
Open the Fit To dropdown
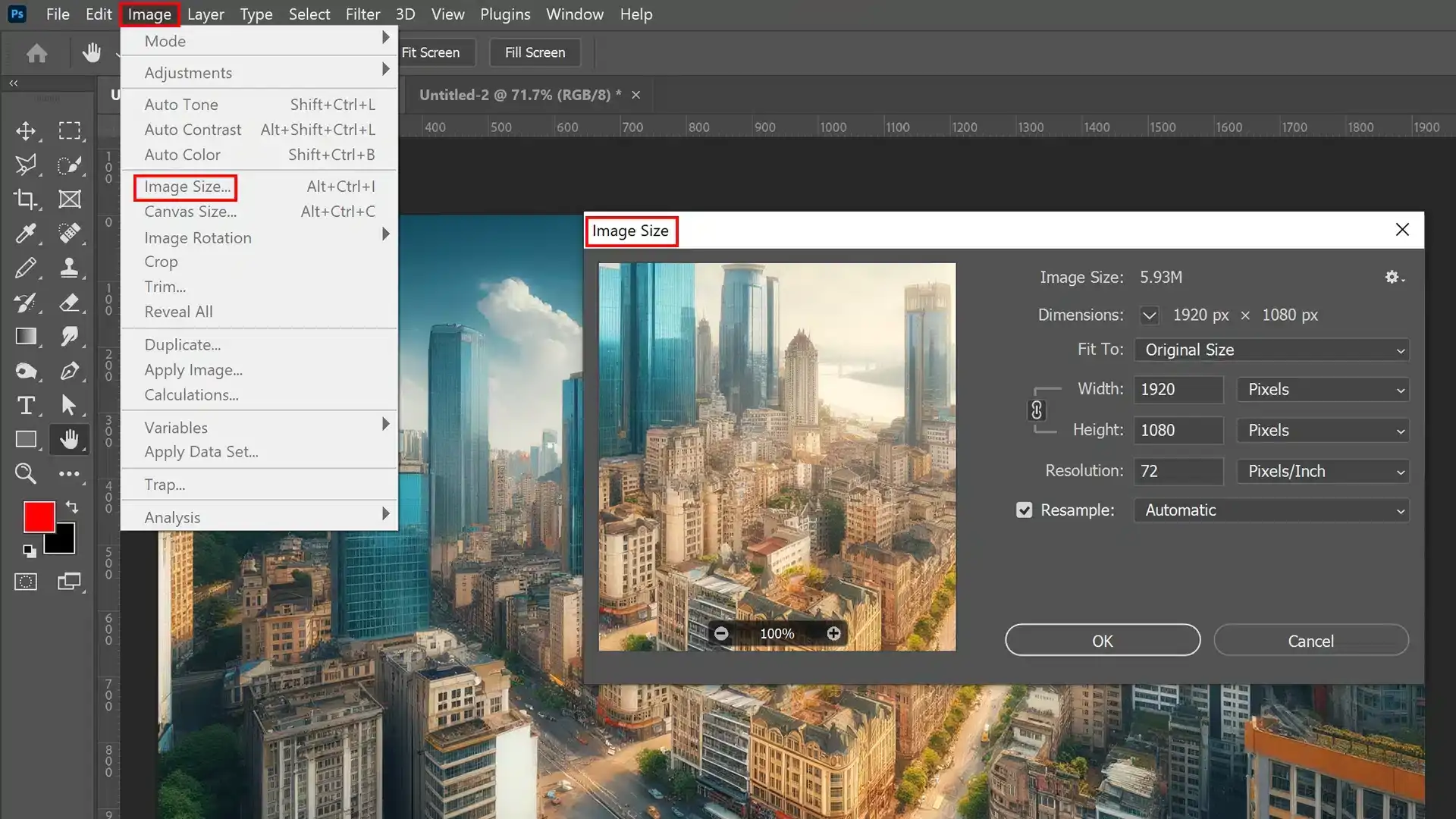pyautogui.click(x=1272, y=350)
